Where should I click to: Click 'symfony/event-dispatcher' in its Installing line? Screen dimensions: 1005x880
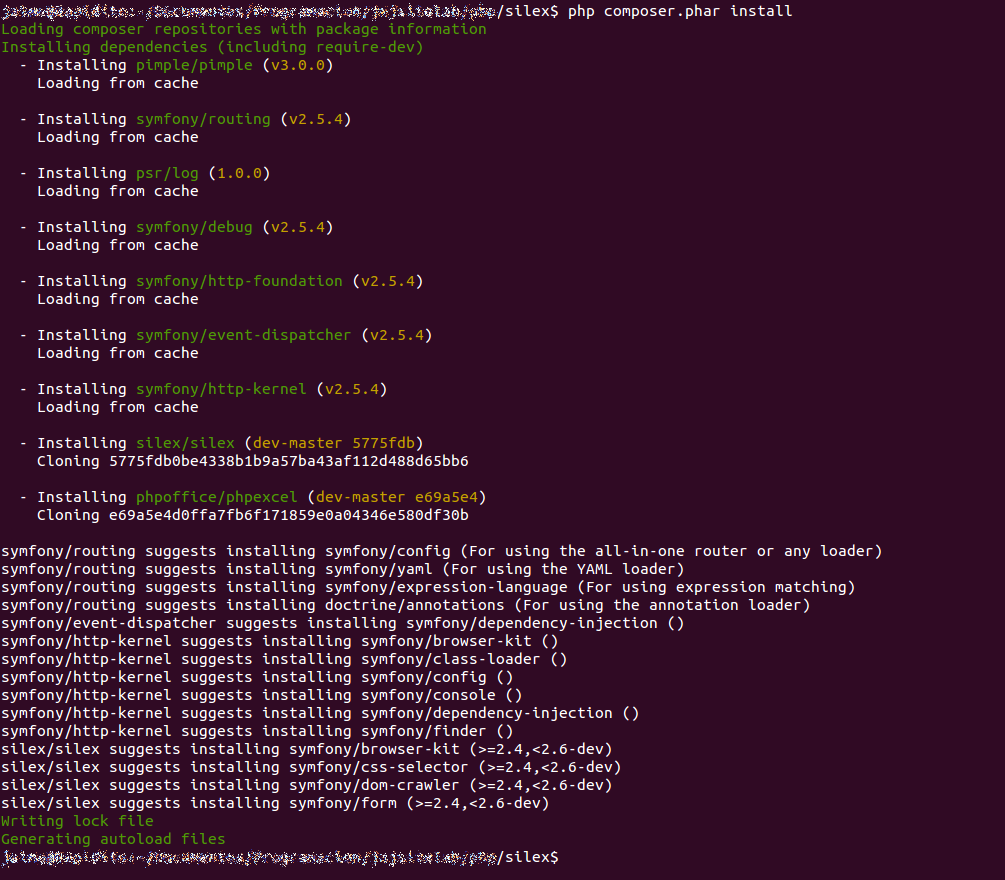tap(244, 334)
